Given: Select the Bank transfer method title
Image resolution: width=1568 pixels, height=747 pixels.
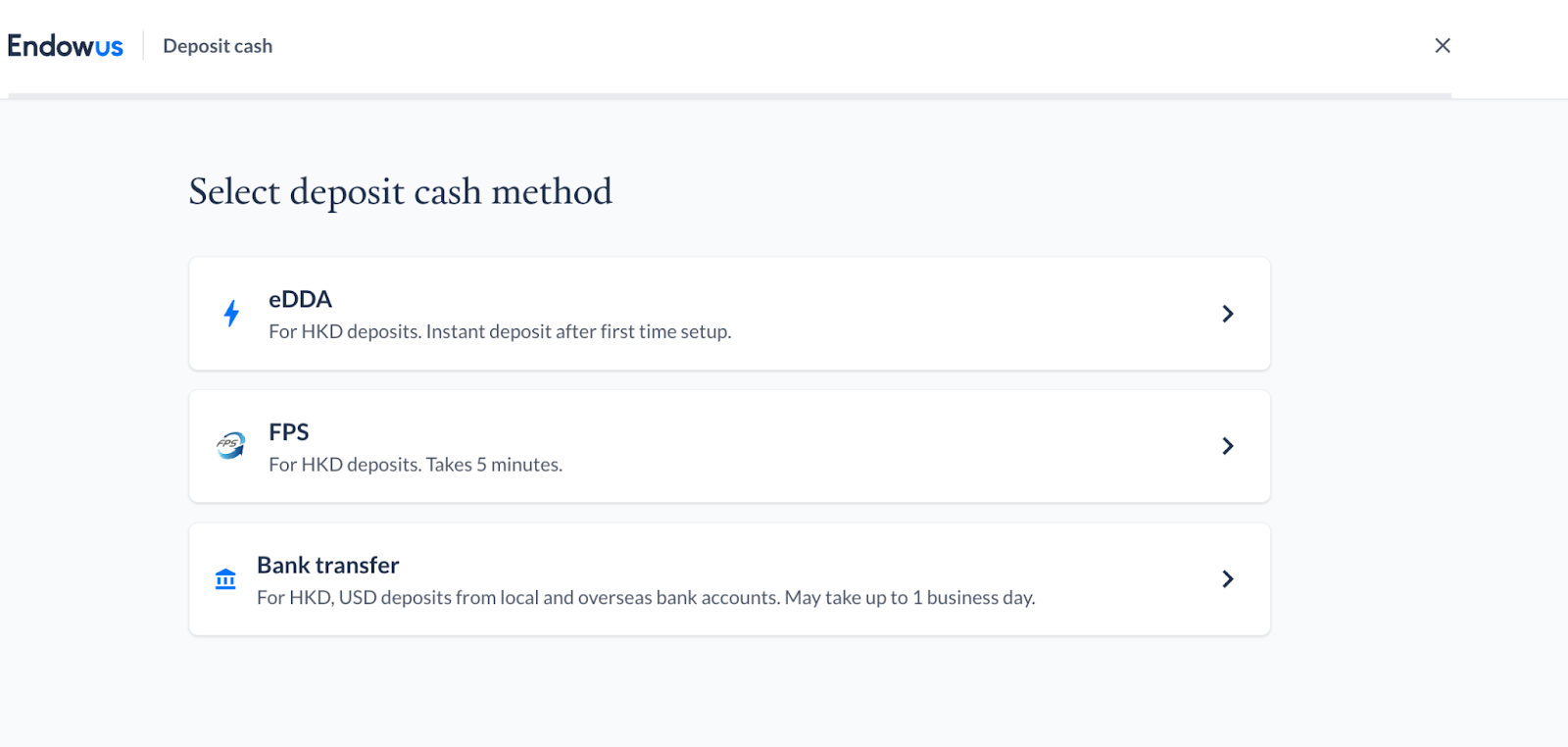Looking at the screenshot, I should pos(328,565).
